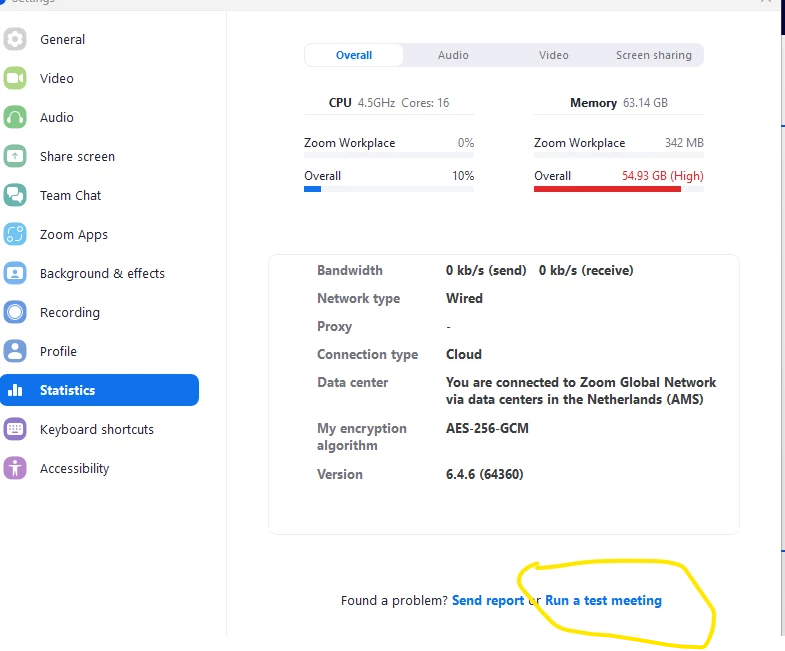The image size is (785, 651).
Task: Open Recording settings label
Action: click(x=70, y=312)
